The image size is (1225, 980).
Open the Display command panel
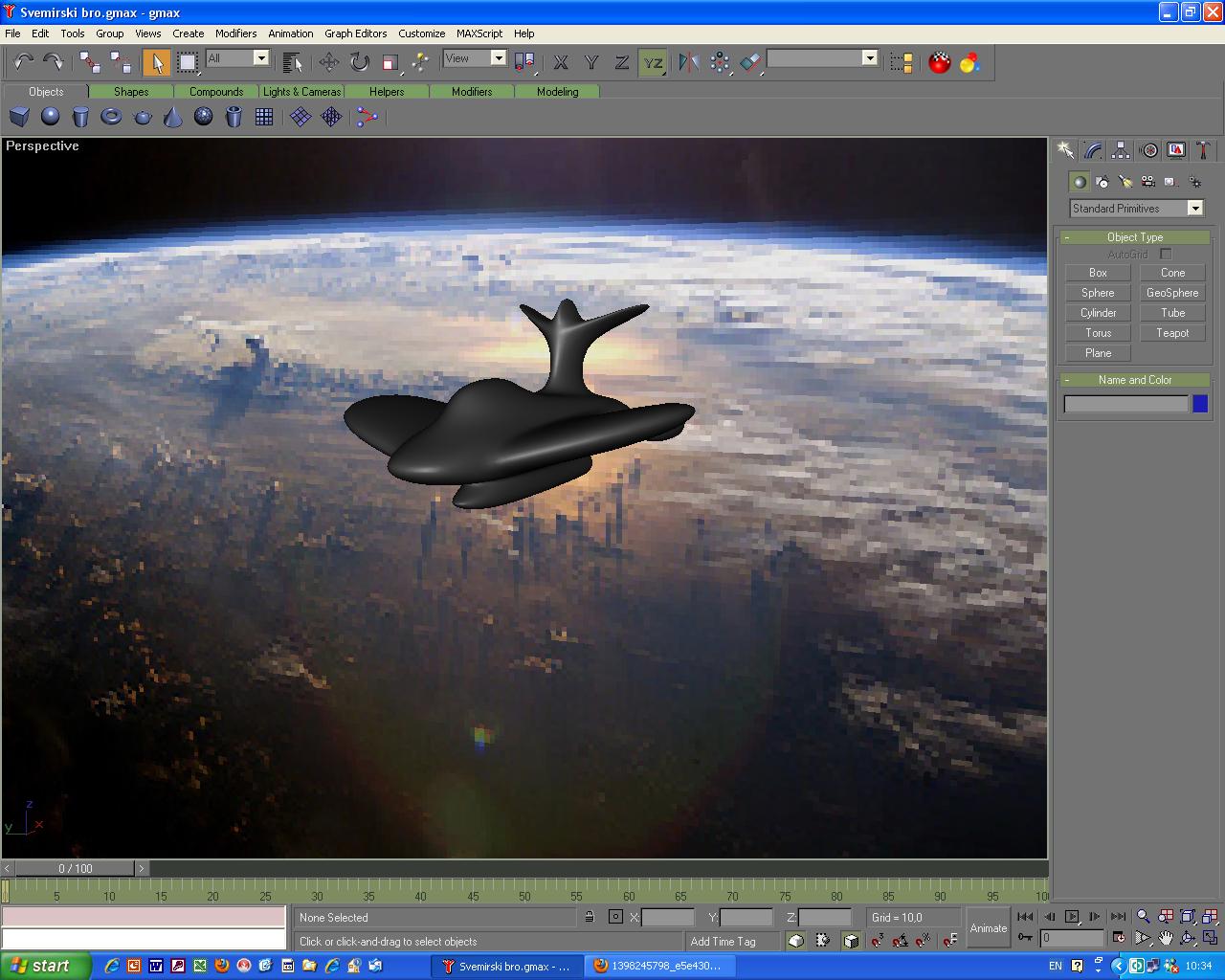point(1176,150)
